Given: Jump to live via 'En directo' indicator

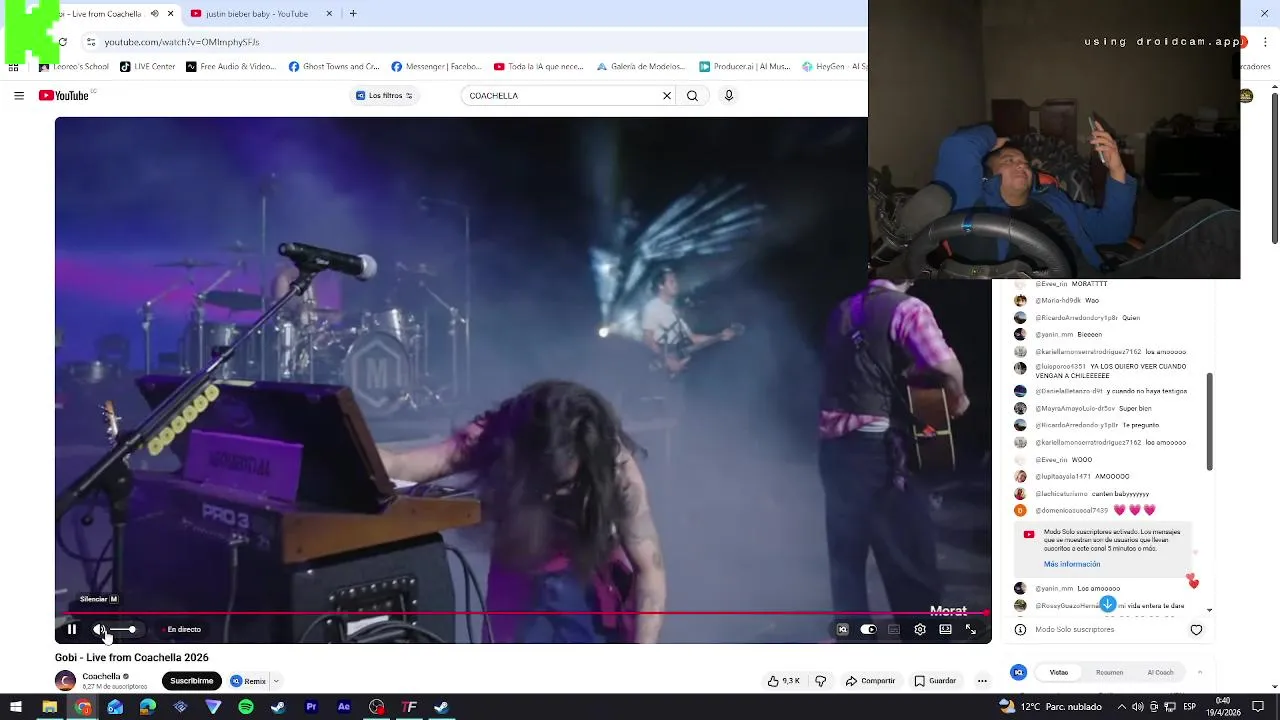Looking at the screenshot, I should [183, 629].
